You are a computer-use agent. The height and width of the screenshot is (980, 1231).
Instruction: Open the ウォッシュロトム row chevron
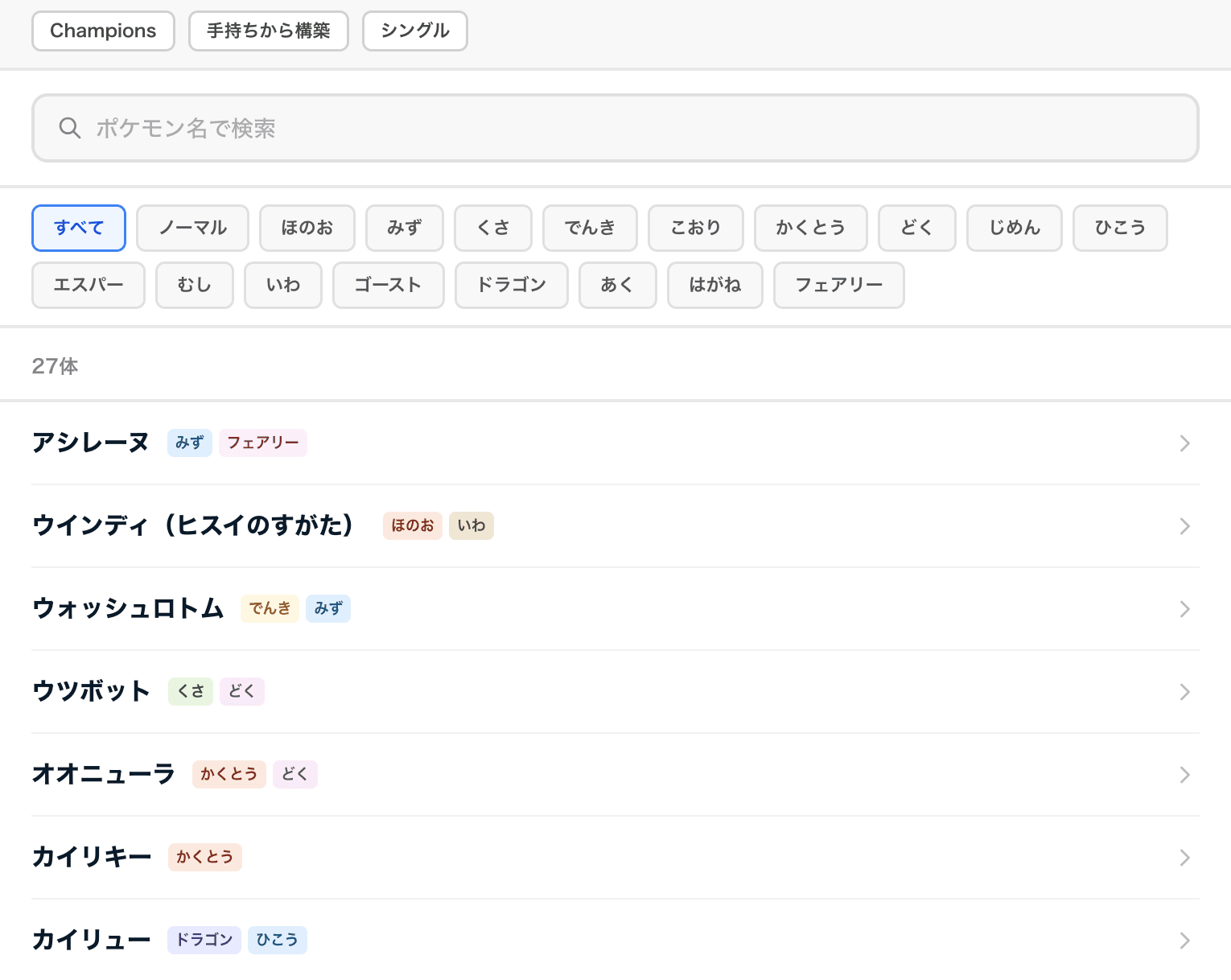(x=1184, y=609)
